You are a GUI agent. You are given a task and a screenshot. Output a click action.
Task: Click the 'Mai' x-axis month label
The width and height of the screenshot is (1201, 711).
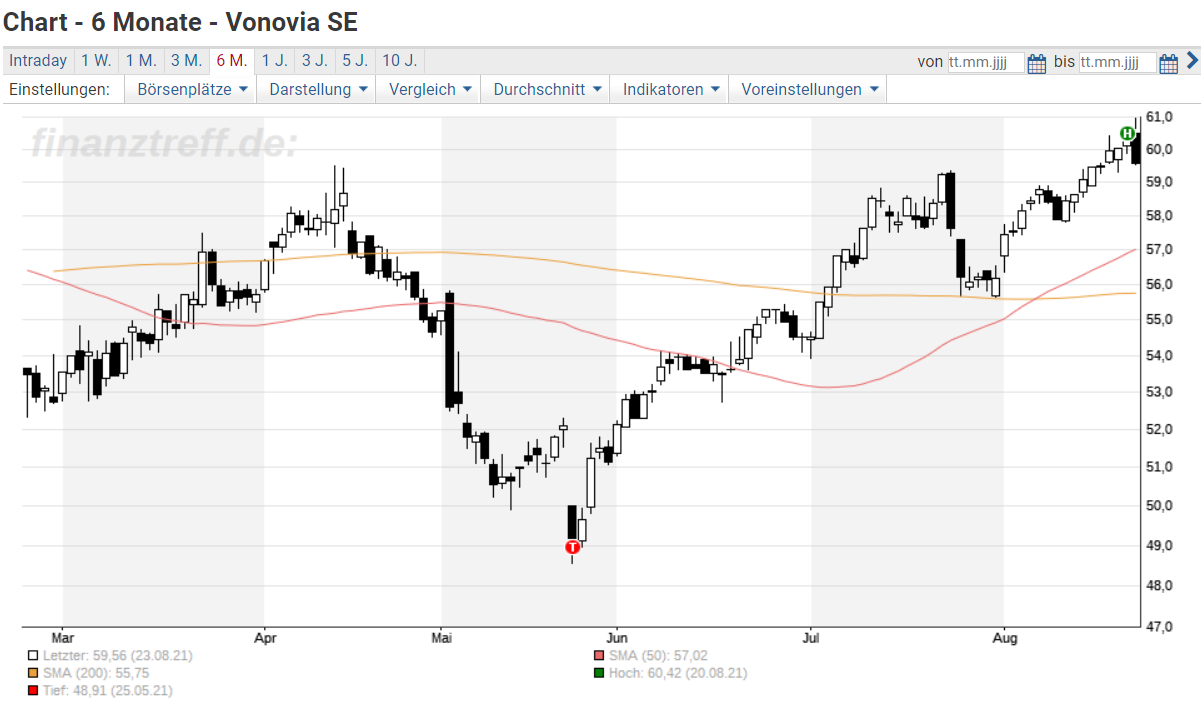(441, 637)
